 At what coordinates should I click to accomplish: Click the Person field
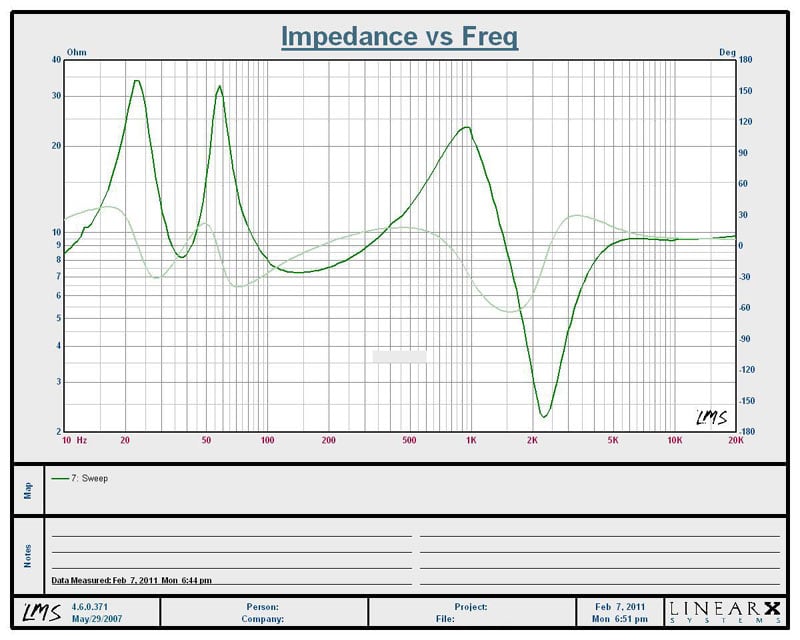pos(262,606)
